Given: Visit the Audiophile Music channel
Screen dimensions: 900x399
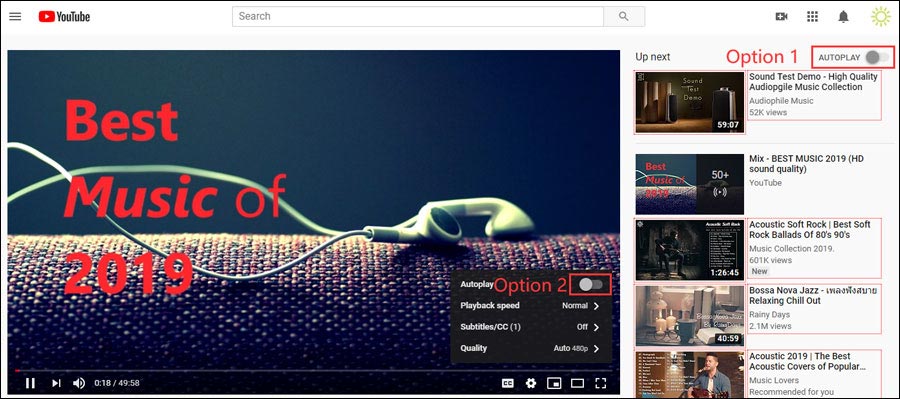Looking at the screenshot, I should [x=781, y=100].
